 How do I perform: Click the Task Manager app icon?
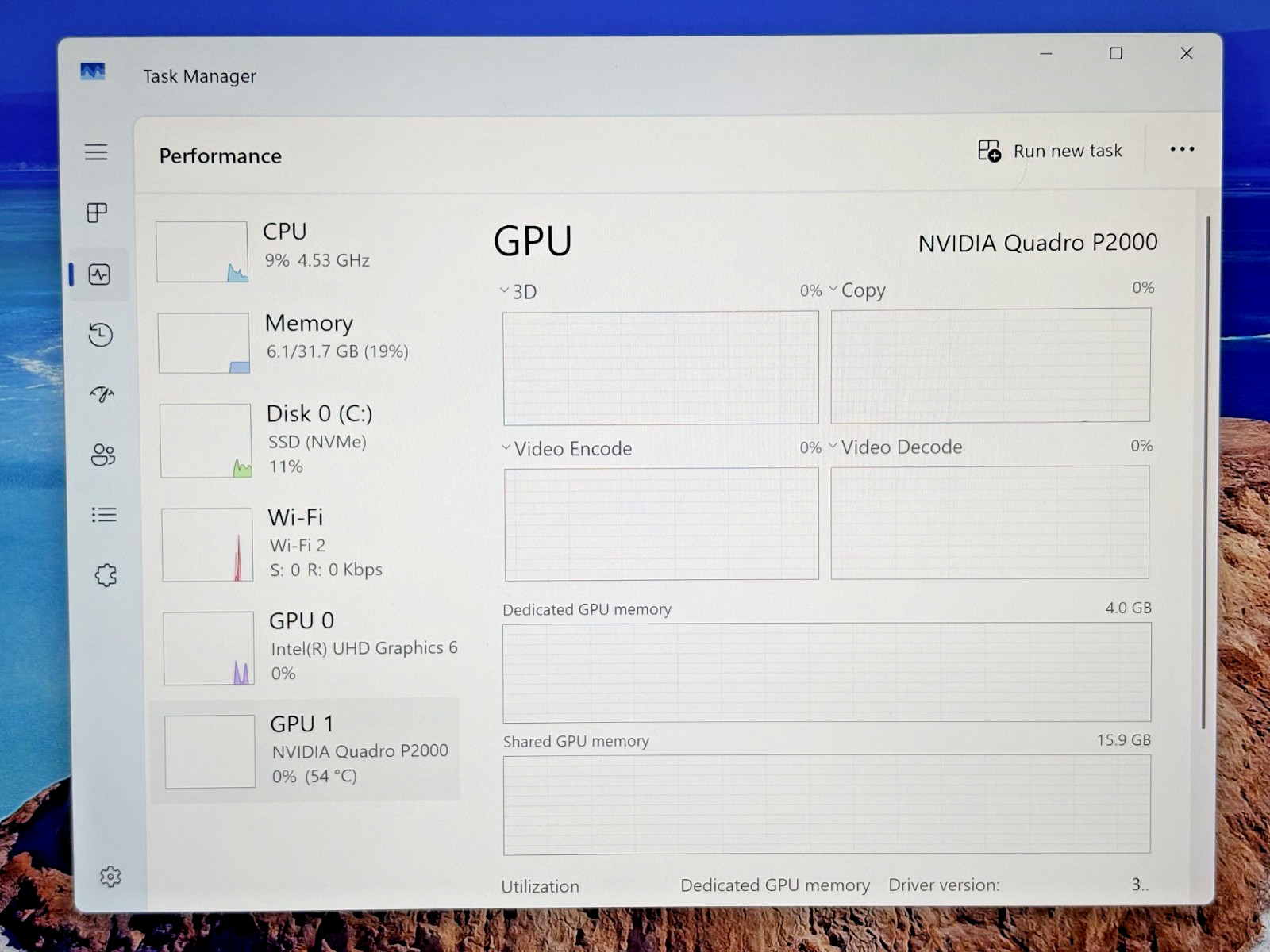93,72
